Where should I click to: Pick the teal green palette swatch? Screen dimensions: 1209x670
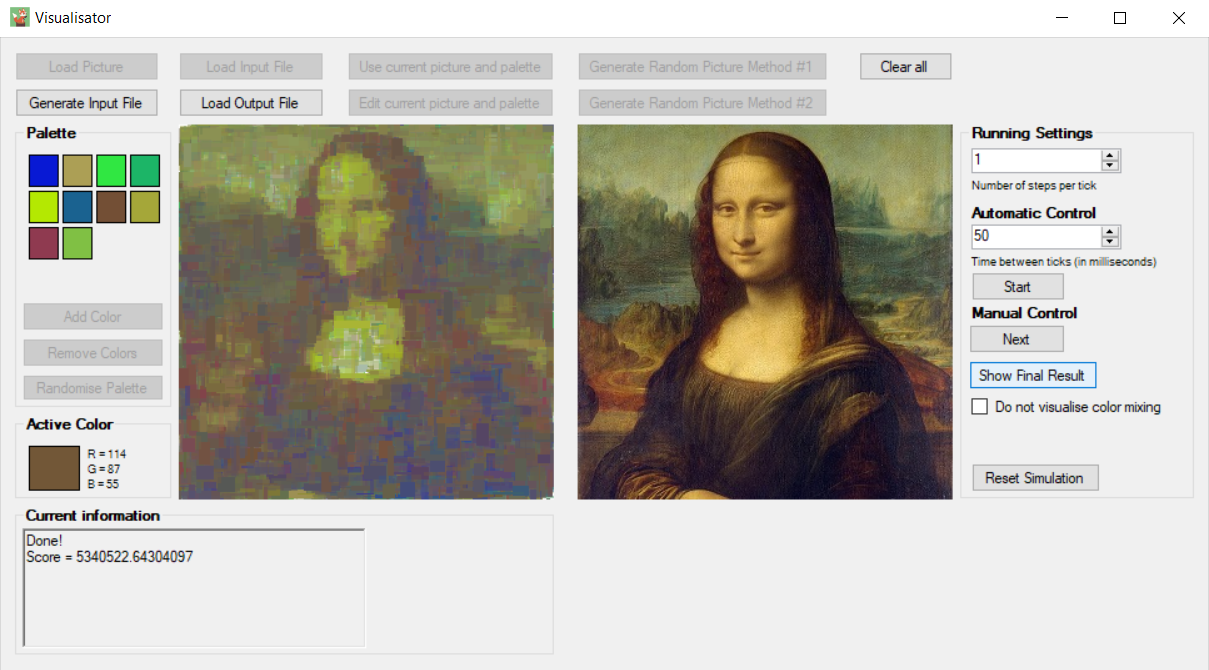(x=146, y=171)
